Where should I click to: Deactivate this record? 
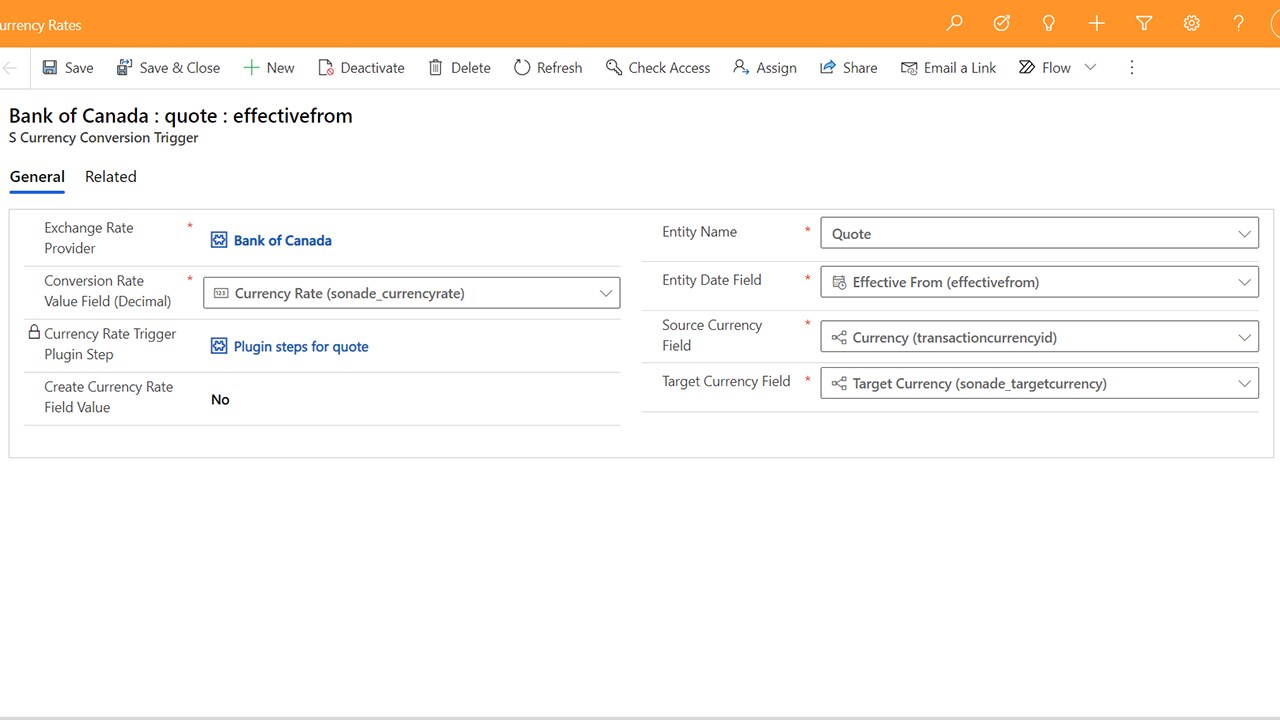click(x=361, y=68)
